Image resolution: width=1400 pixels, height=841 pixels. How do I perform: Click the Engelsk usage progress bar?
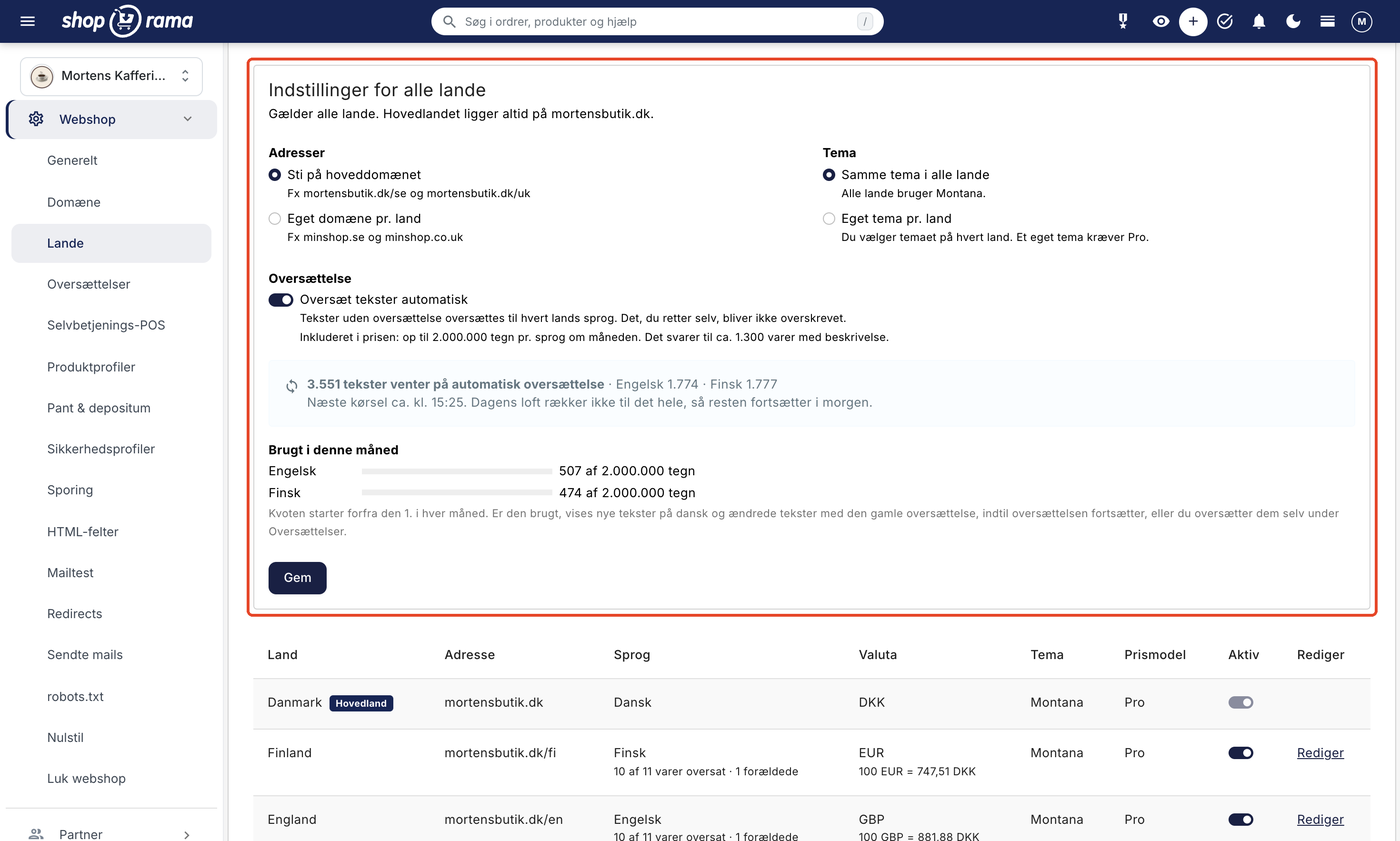pyautogui.click(x=457, y=471)
